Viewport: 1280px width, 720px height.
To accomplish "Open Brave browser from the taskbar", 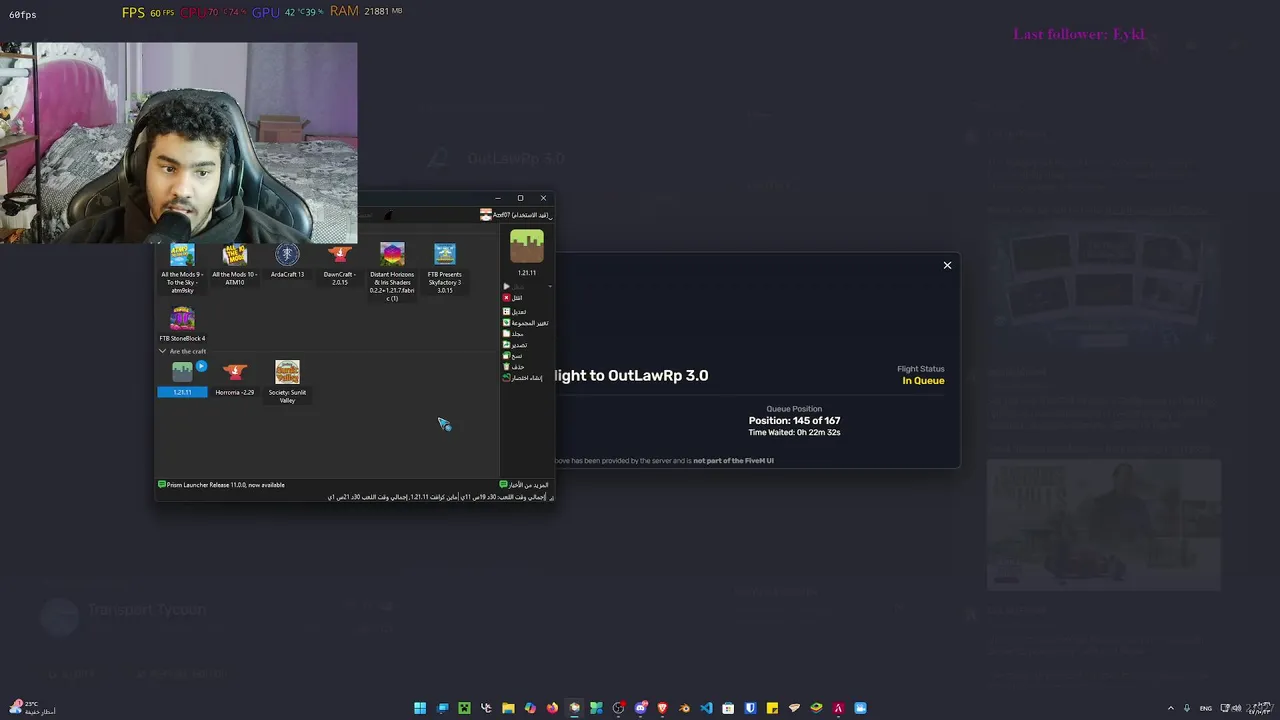I will tap(662, 708).
